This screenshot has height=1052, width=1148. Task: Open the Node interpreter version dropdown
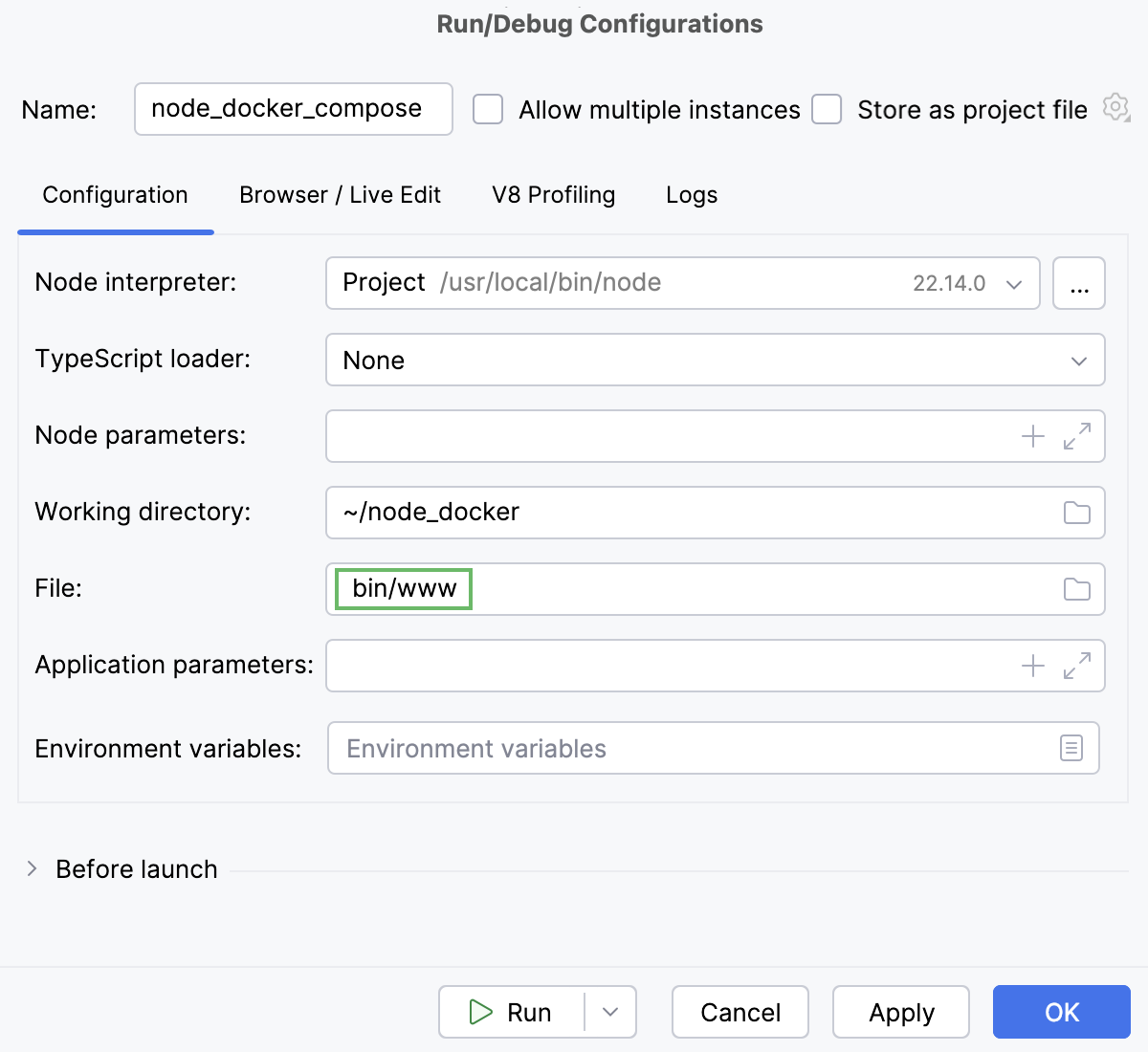(1012, 283)
